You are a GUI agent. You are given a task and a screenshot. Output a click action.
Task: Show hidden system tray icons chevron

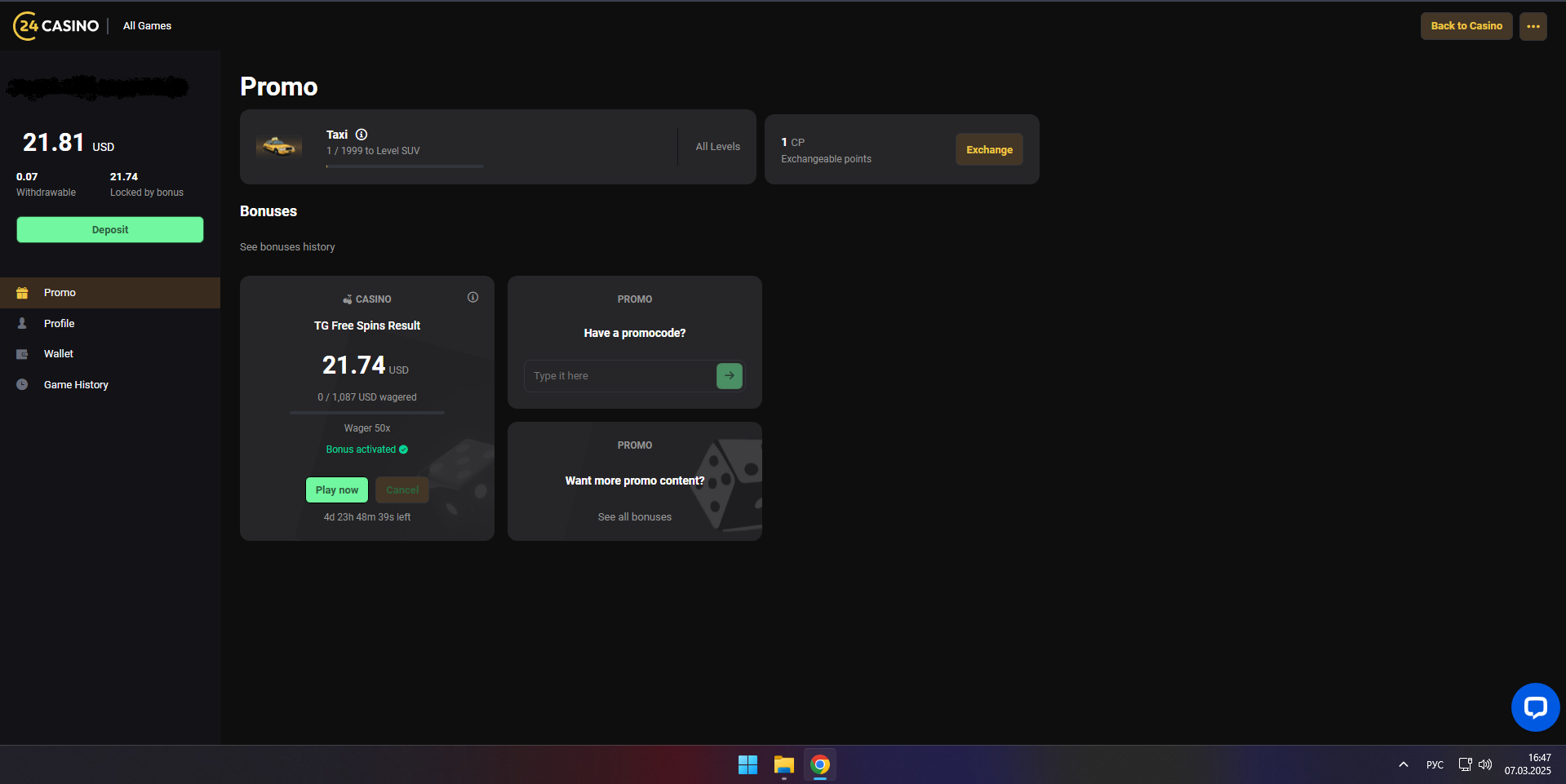[1403, 764]
